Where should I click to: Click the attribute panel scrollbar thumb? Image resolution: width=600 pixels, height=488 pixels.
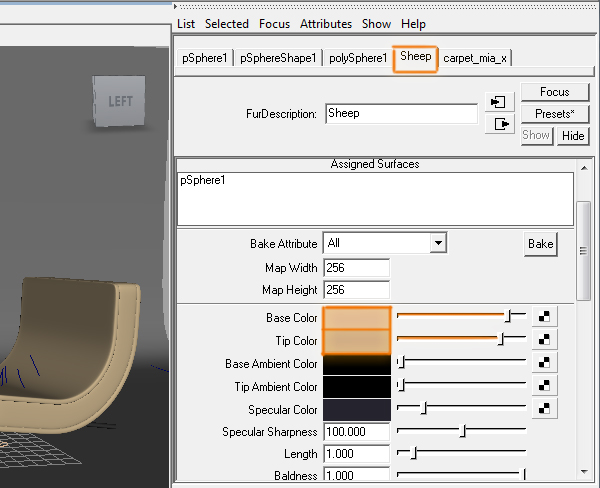pyautogui.click(x=583, y=251)
